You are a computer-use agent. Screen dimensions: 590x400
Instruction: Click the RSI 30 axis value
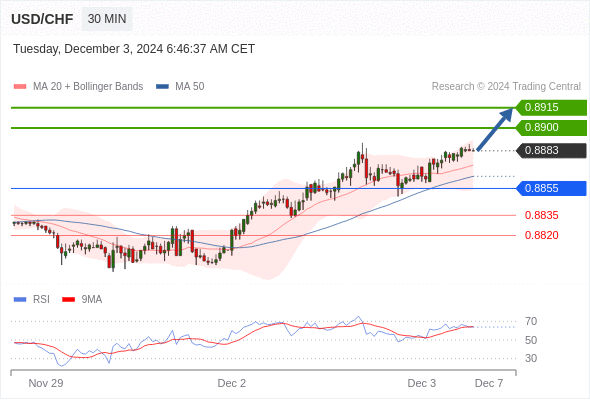tap(531, 358)
